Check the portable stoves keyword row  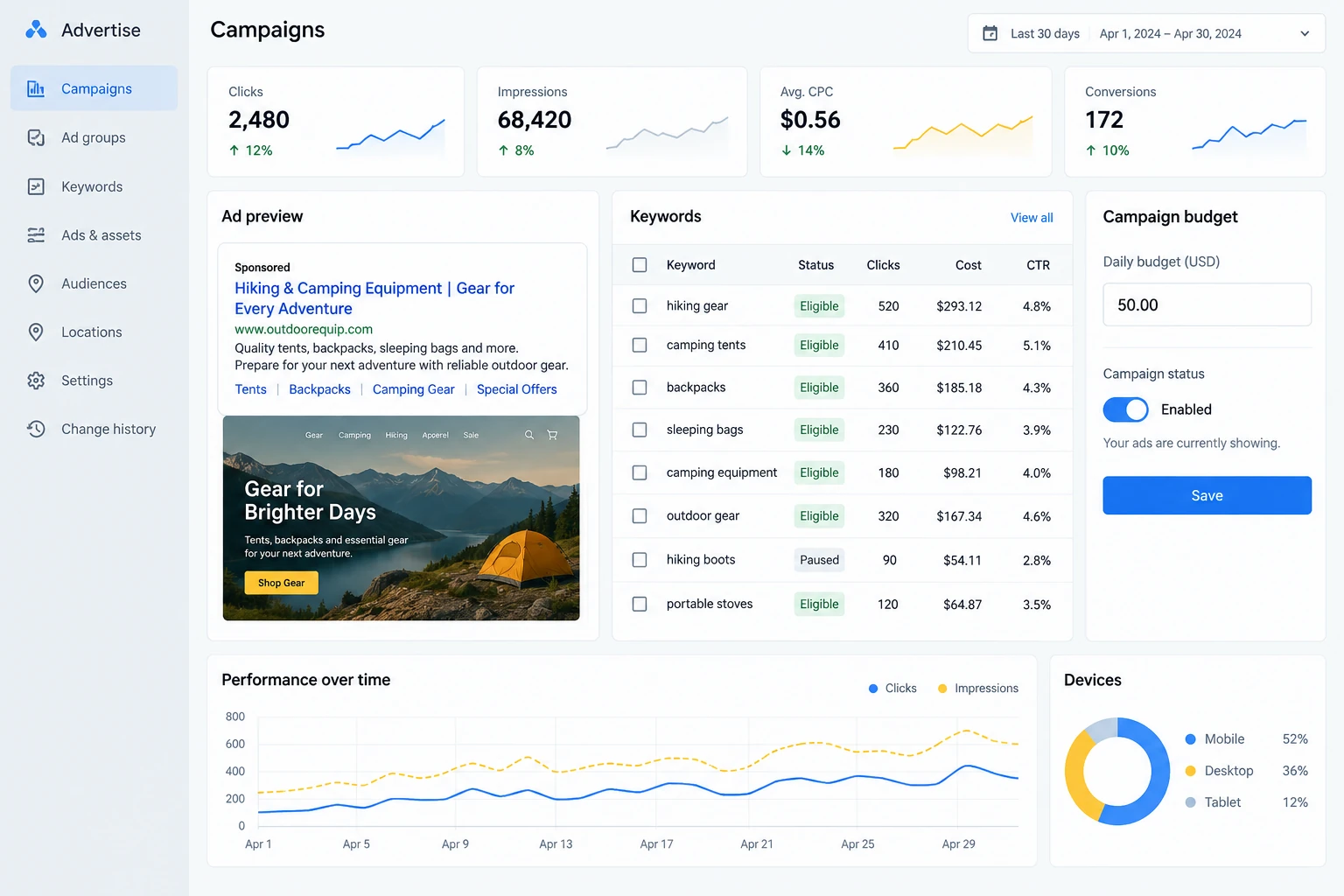pyautogui.click(x=640, y=604)
